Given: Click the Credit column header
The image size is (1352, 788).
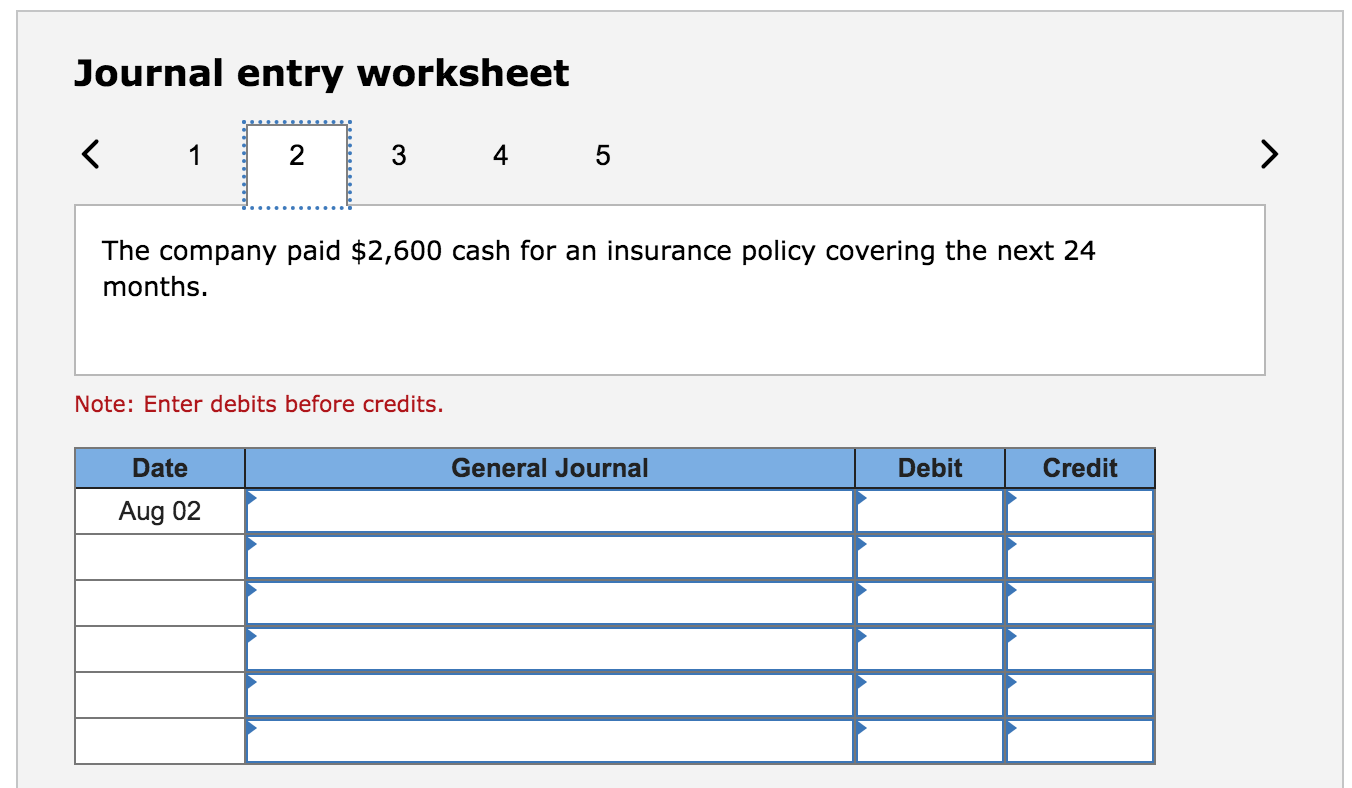Looking at the screenshot, I should click(x=1080, y=468).
